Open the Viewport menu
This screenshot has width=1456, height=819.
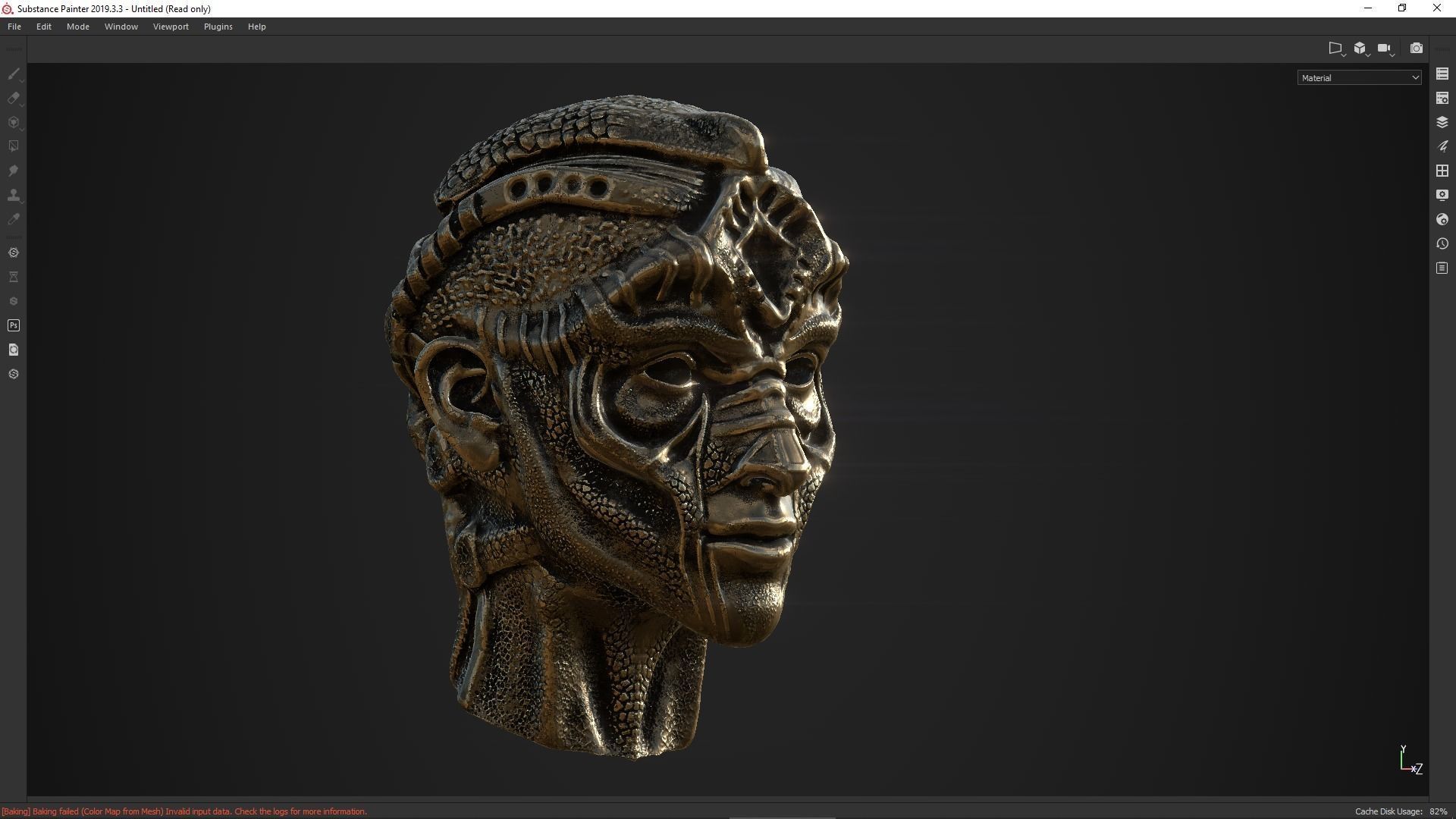click(x=171, y=27)
